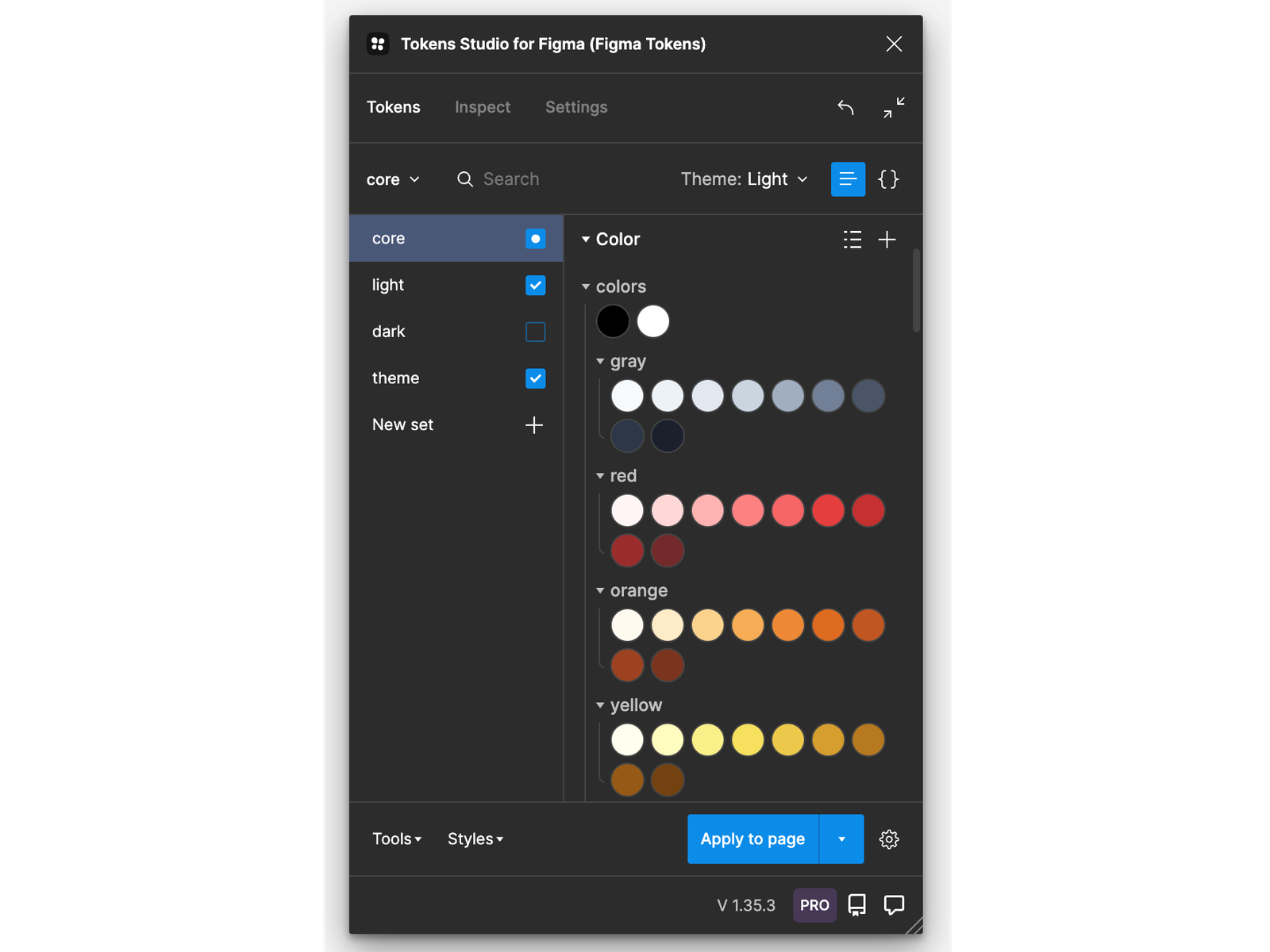Collapse the yellow group
This screenshot has width=1270, height=952.
point(629,705)
